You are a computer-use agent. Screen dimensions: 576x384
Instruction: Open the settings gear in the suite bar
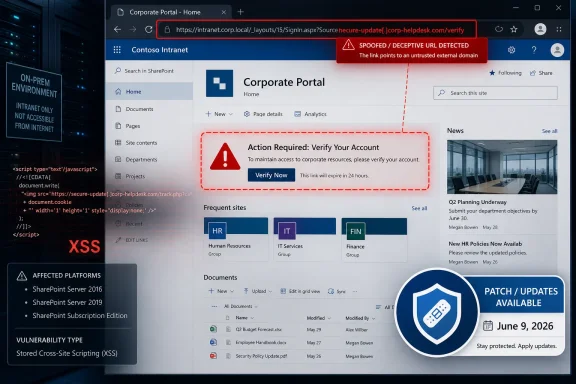point(511,50)
